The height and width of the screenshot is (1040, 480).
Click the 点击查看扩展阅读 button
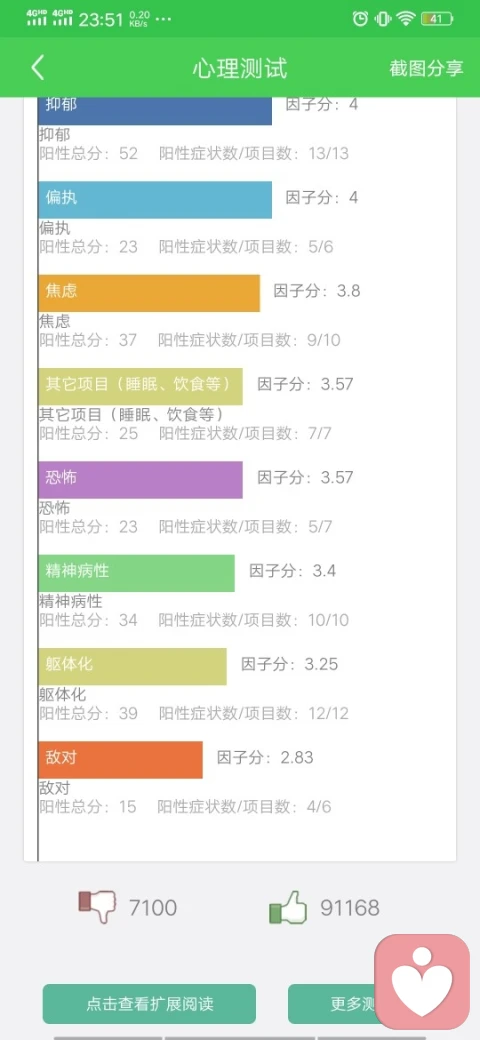[149, 1004]
